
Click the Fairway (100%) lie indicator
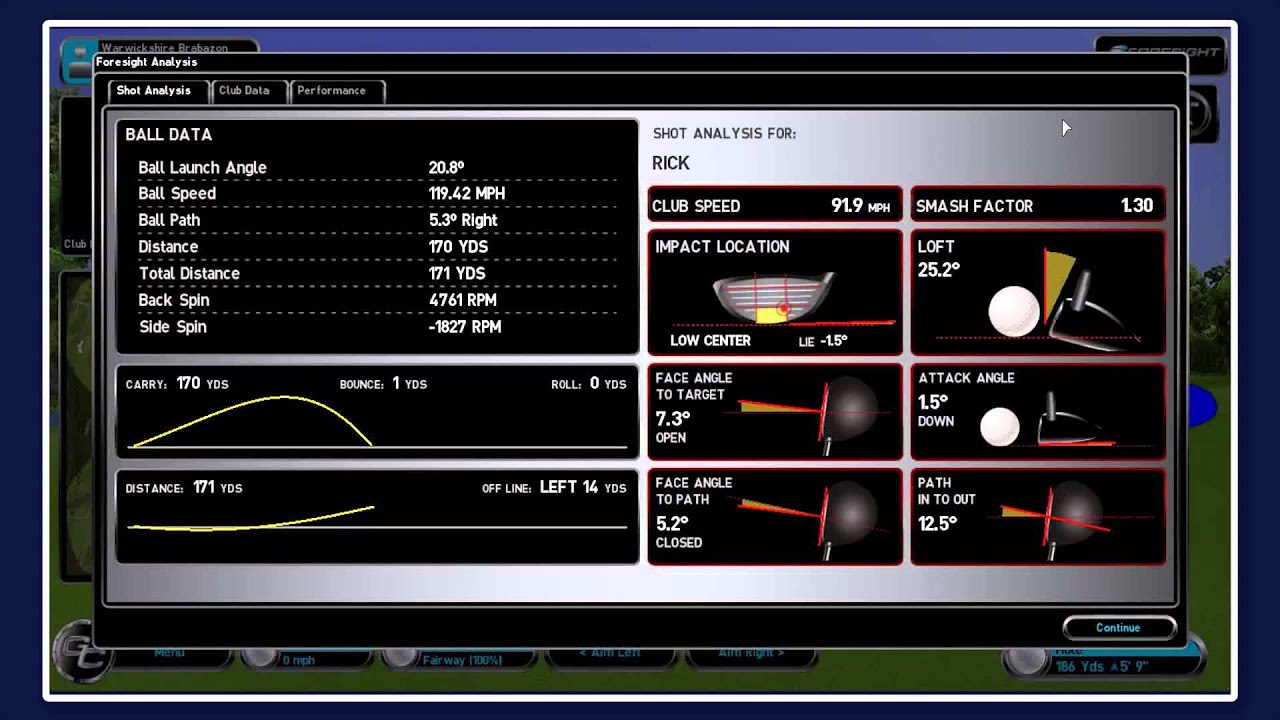click(461, 659)
